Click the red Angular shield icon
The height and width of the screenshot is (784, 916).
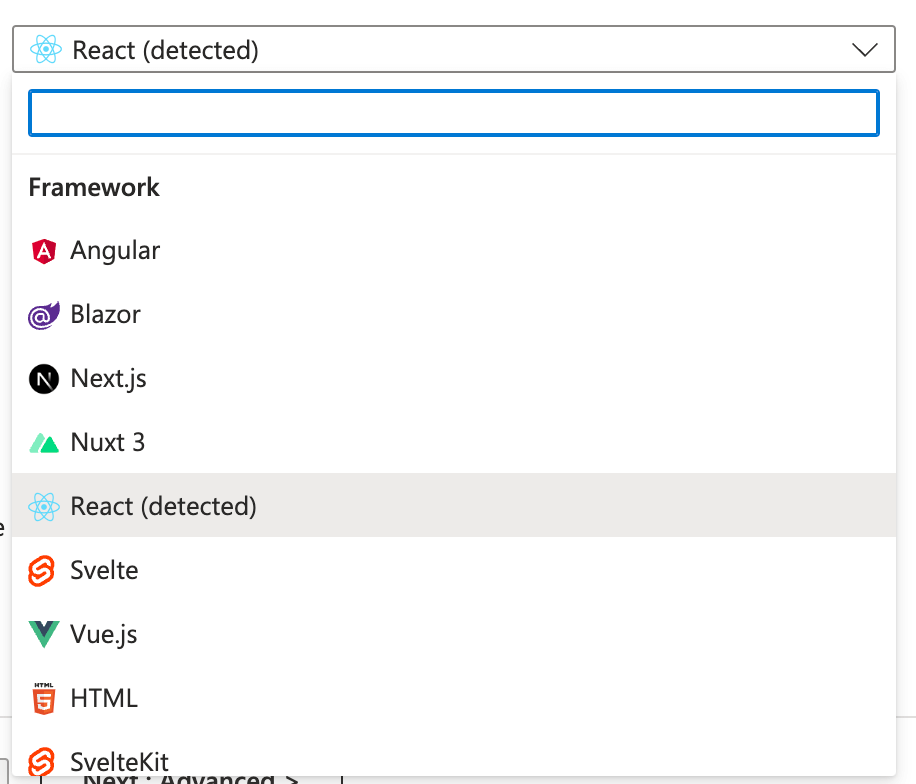coord(44,251)
